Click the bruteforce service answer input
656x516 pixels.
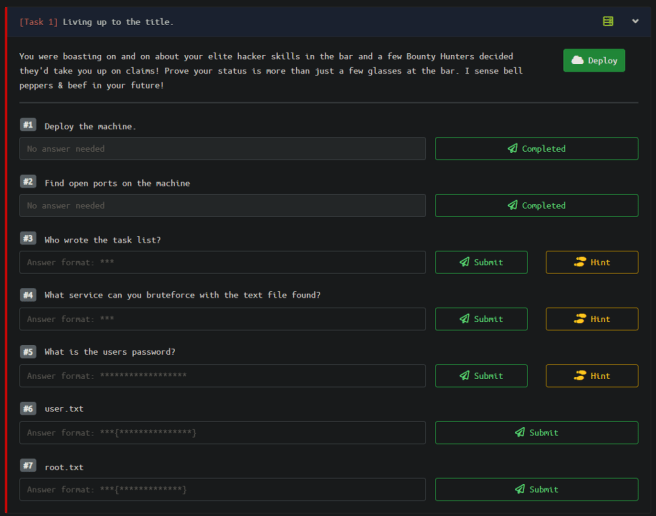[x=222, y=319]
